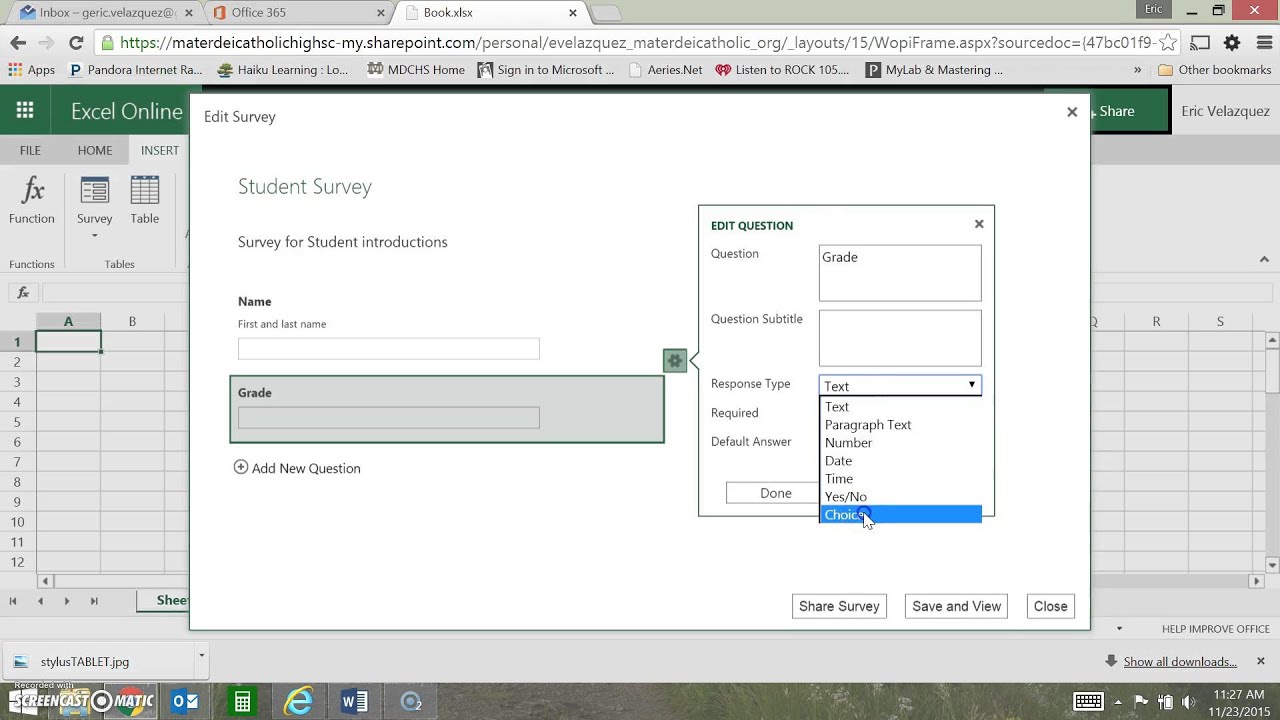Bookmark page with the star icon
The image size is (1280, 720).
(x=1168, y=43)
